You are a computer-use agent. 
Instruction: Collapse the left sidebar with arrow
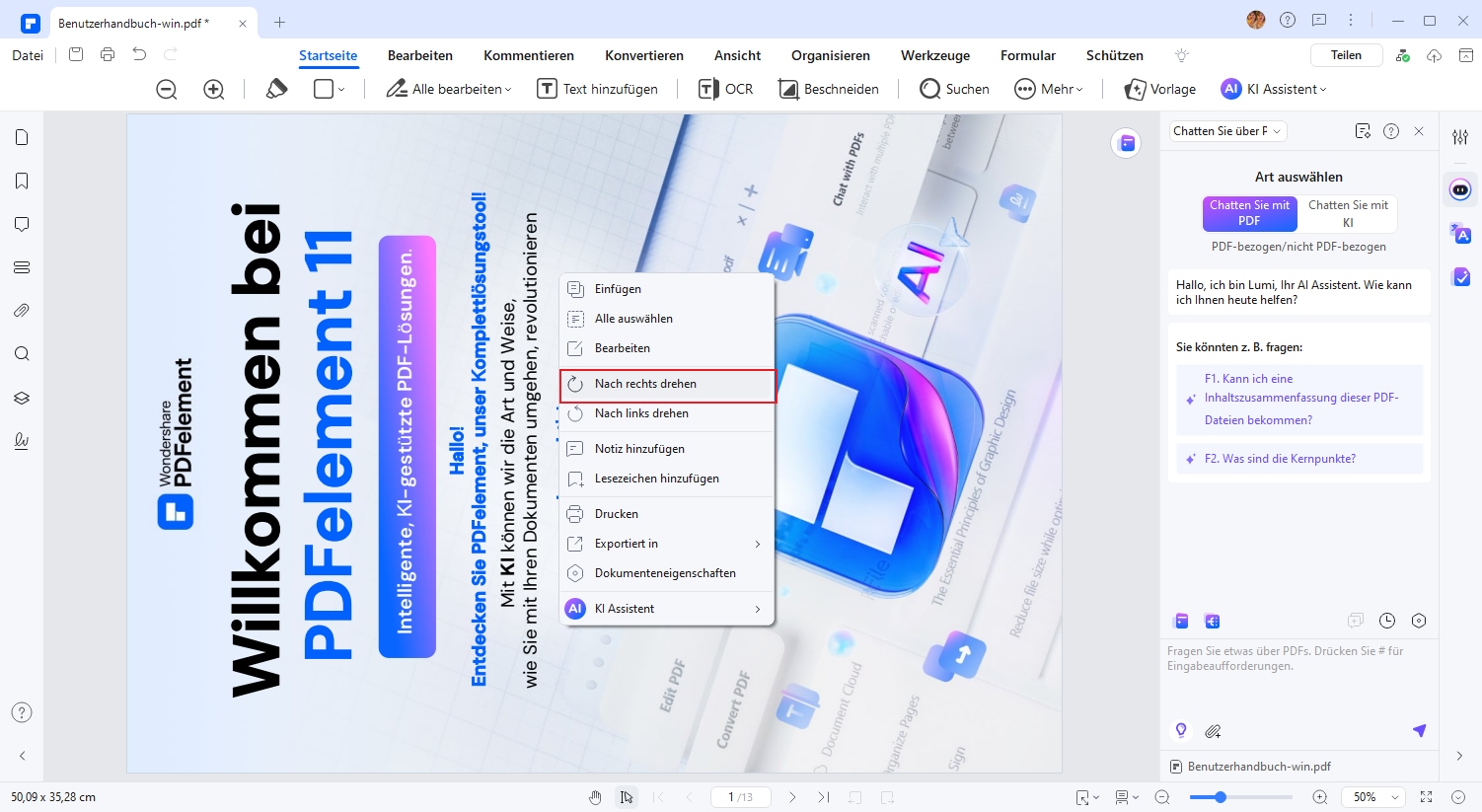22,756
